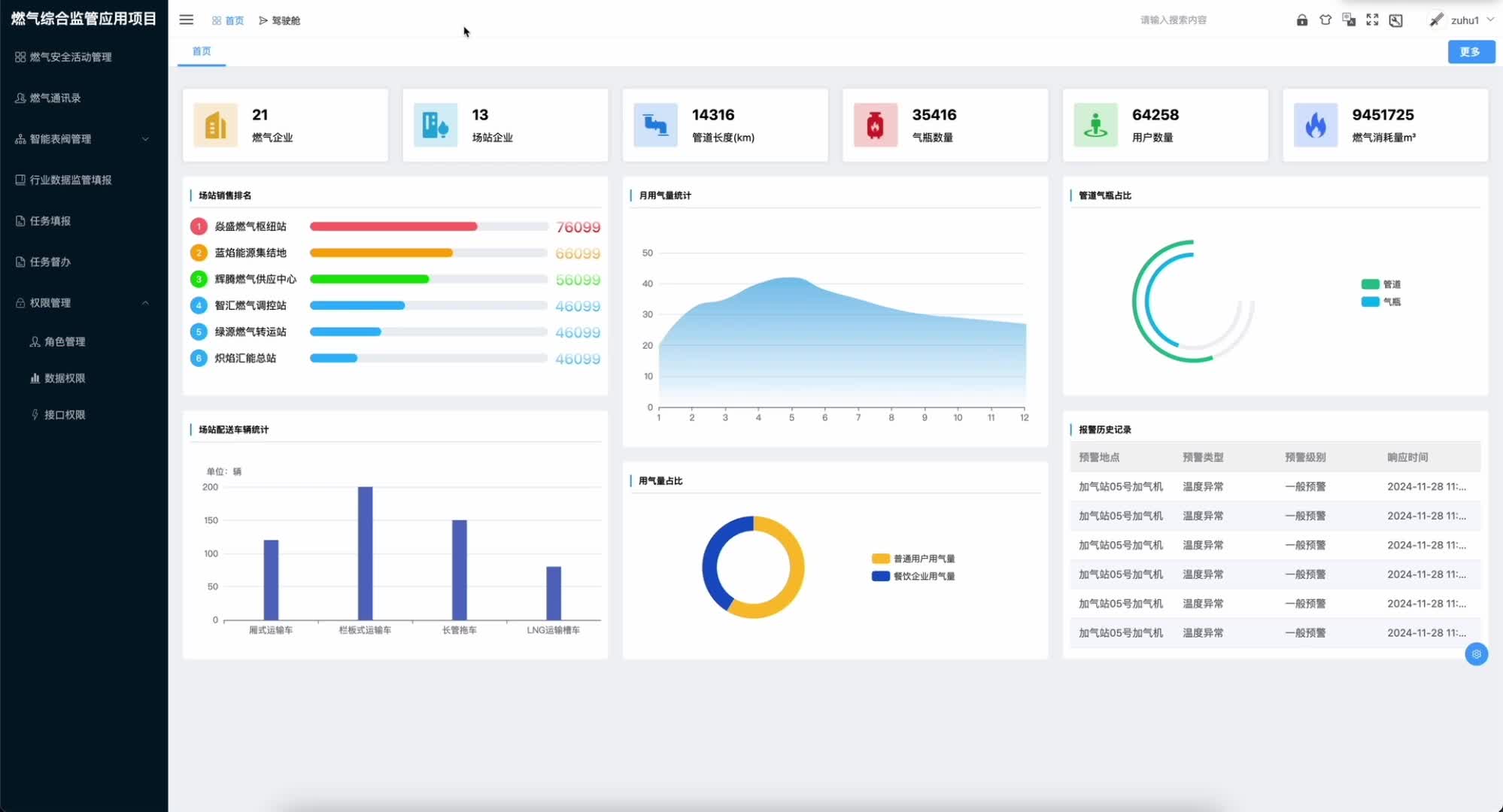Screen dimensions: 1503x812
Task: Open theme settings via shirt icon
Action: click(1325, 20)
